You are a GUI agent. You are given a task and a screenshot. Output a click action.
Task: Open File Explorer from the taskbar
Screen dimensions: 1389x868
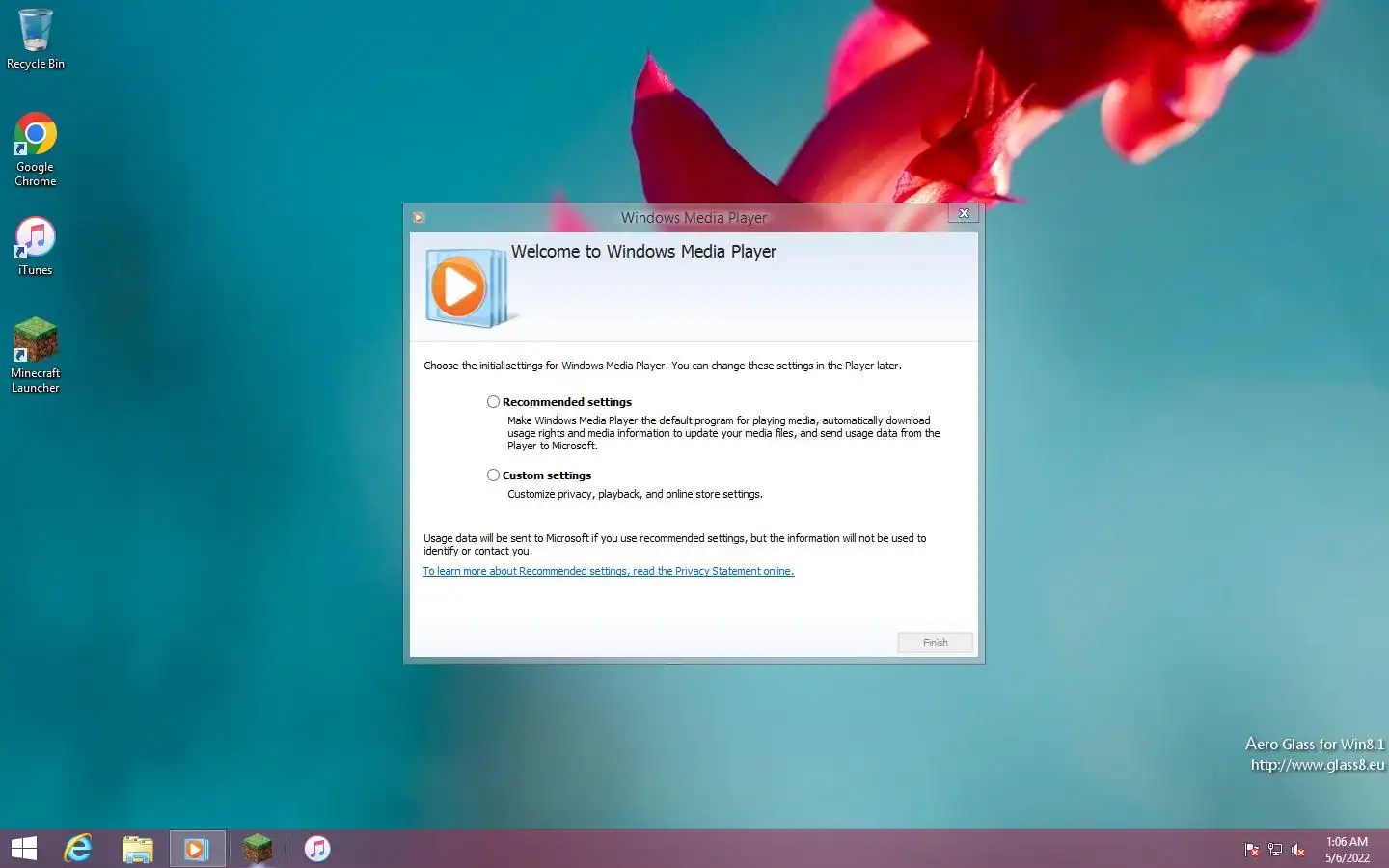138,849
